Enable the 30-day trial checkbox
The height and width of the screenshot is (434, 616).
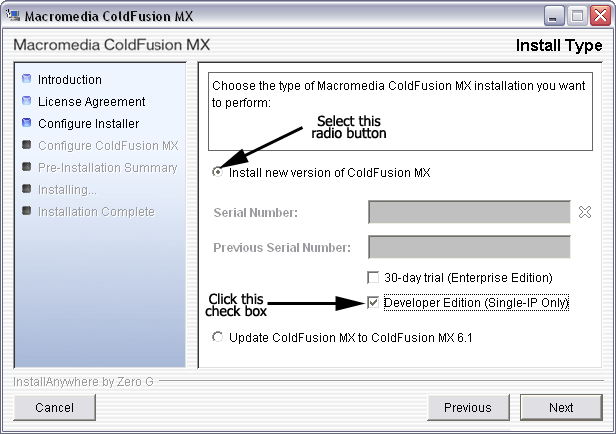coord(374,277)
